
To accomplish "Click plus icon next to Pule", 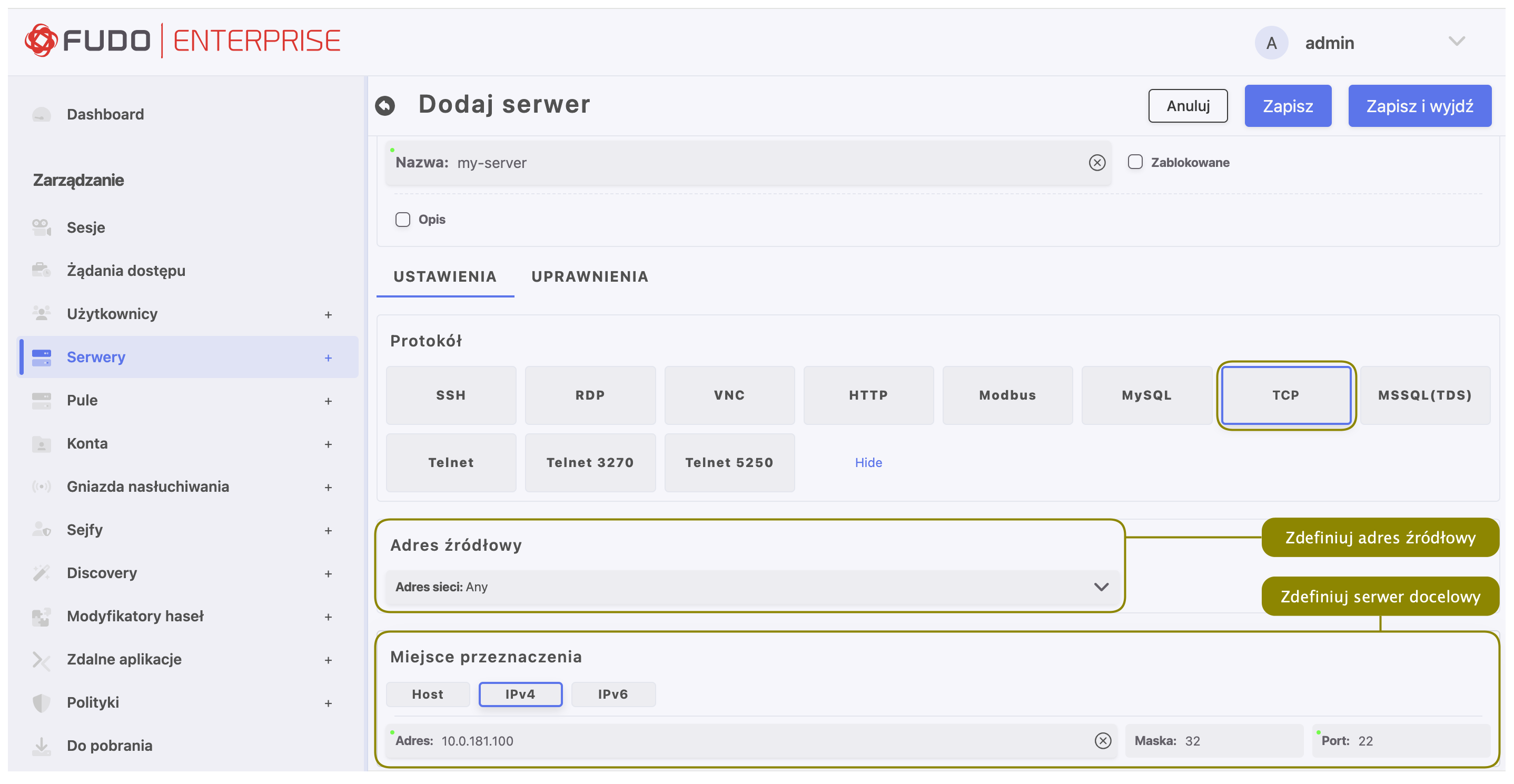I will [x=328, y=401].
